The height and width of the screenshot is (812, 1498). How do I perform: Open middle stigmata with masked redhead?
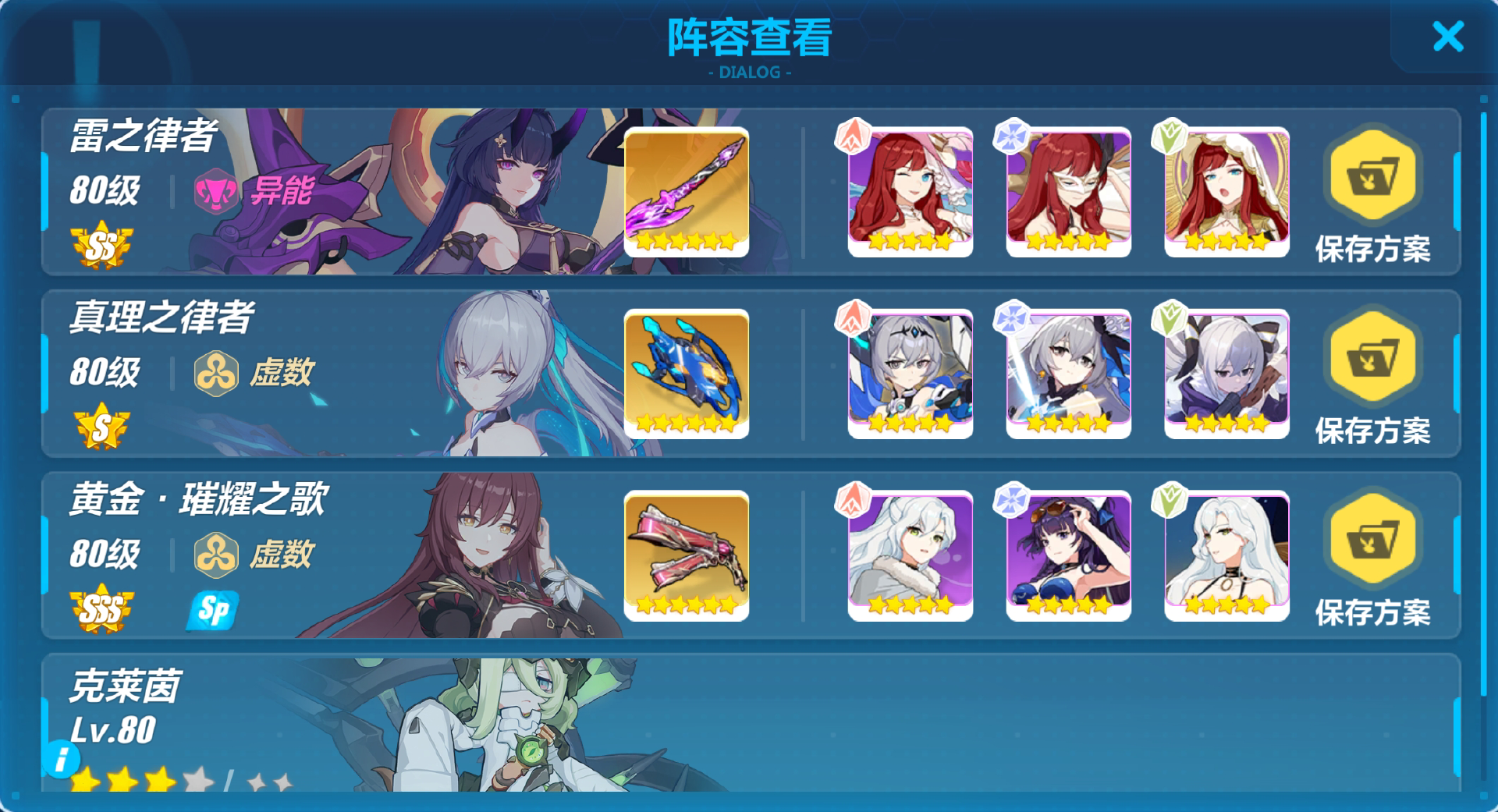(x=1068, y=192)
